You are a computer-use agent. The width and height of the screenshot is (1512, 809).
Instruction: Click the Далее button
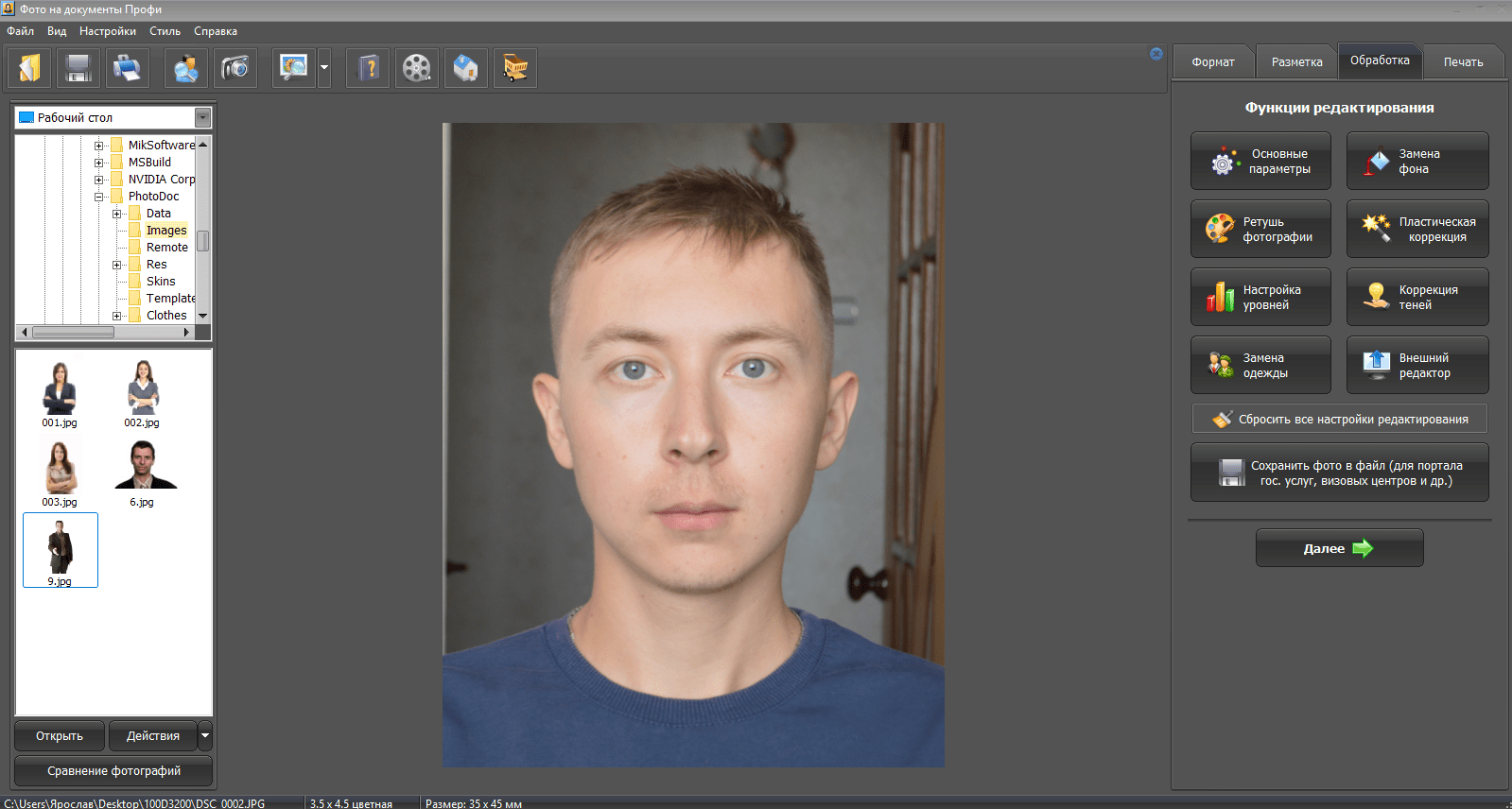tap(1339, 548)
